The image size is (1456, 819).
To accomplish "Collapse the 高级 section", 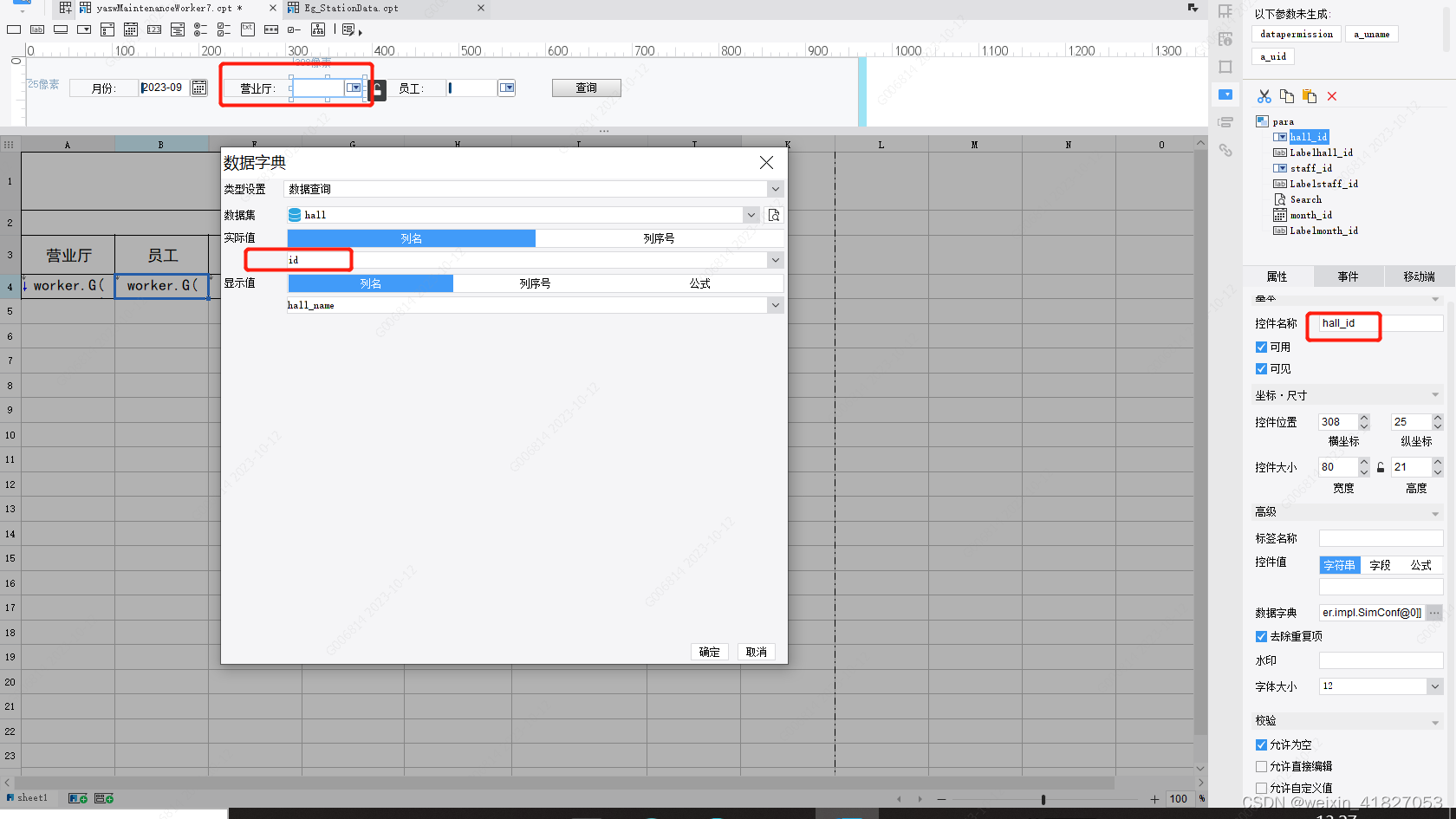I will tap(1435, 513).
